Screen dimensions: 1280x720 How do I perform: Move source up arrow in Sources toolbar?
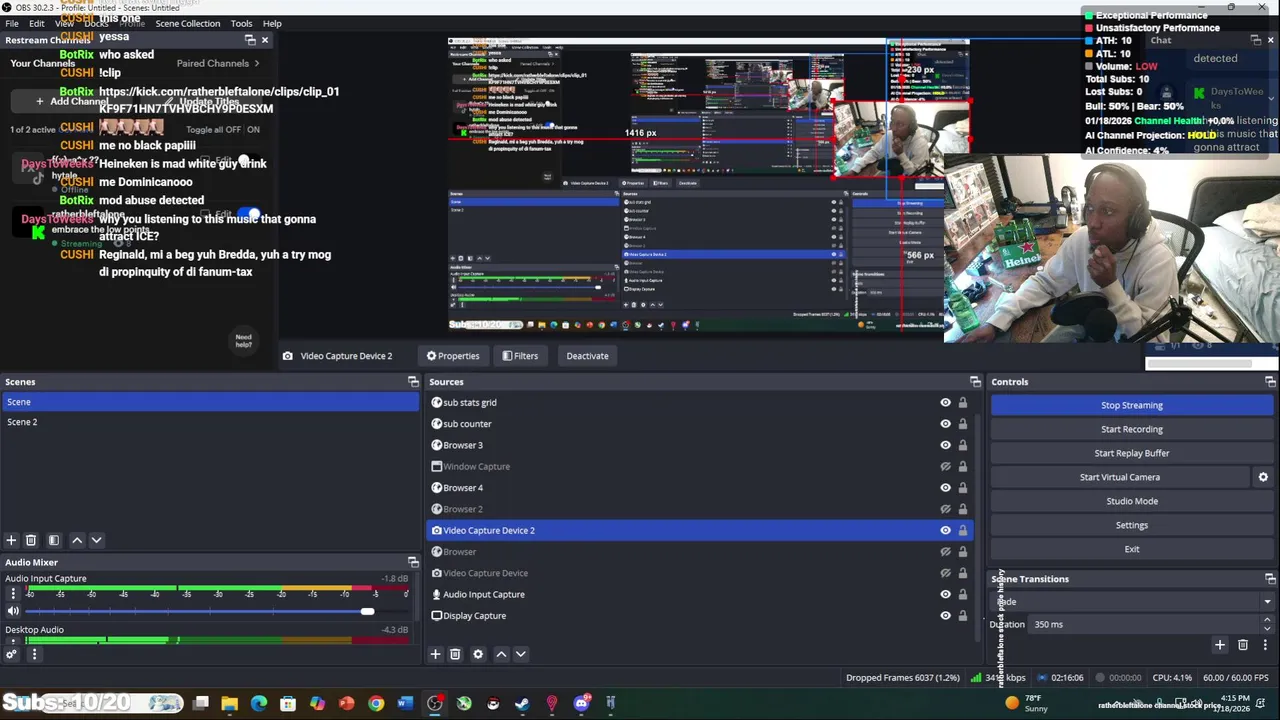click(x=501, y=654)
